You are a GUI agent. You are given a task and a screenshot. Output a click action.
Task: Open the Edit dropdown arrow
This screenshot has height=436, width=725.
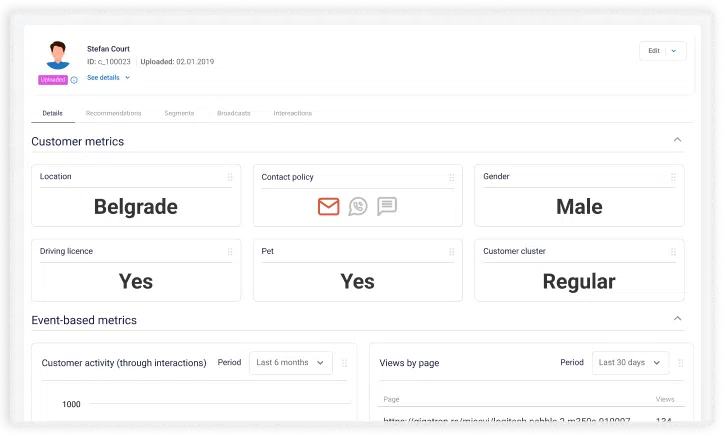coord(674,51)
